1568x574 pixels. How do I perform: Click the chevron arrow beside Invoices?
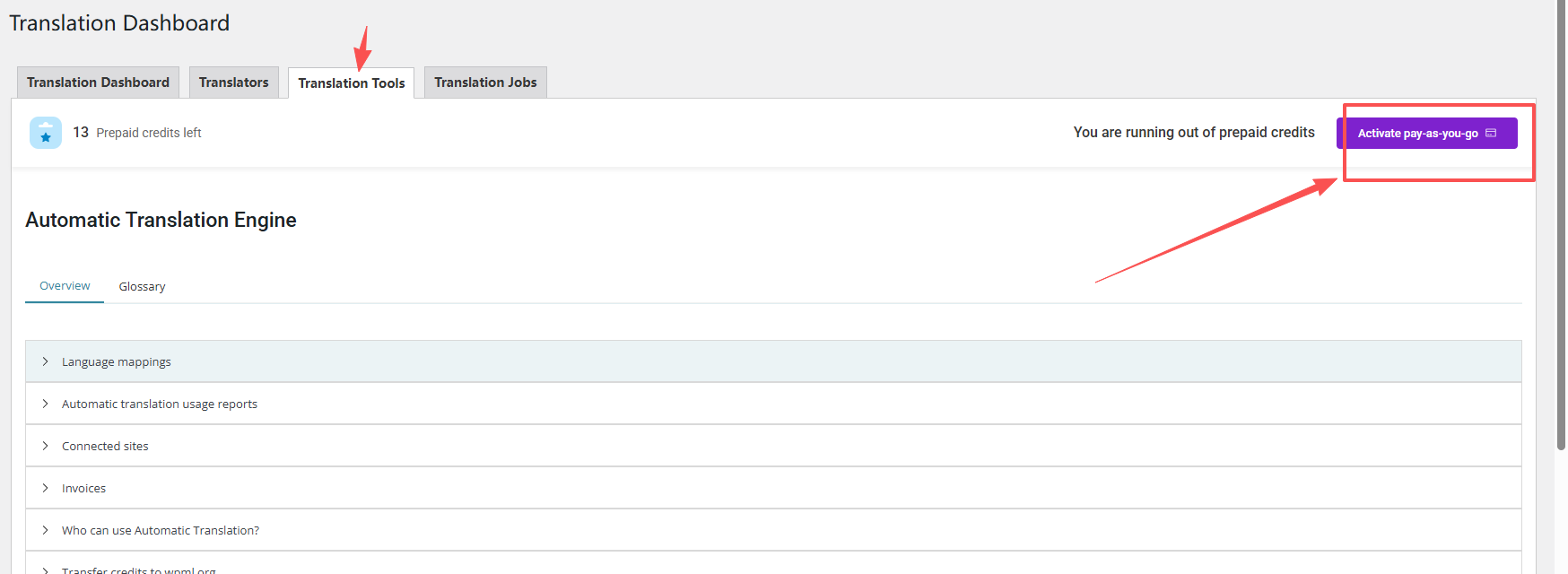[x=45, y=488]
